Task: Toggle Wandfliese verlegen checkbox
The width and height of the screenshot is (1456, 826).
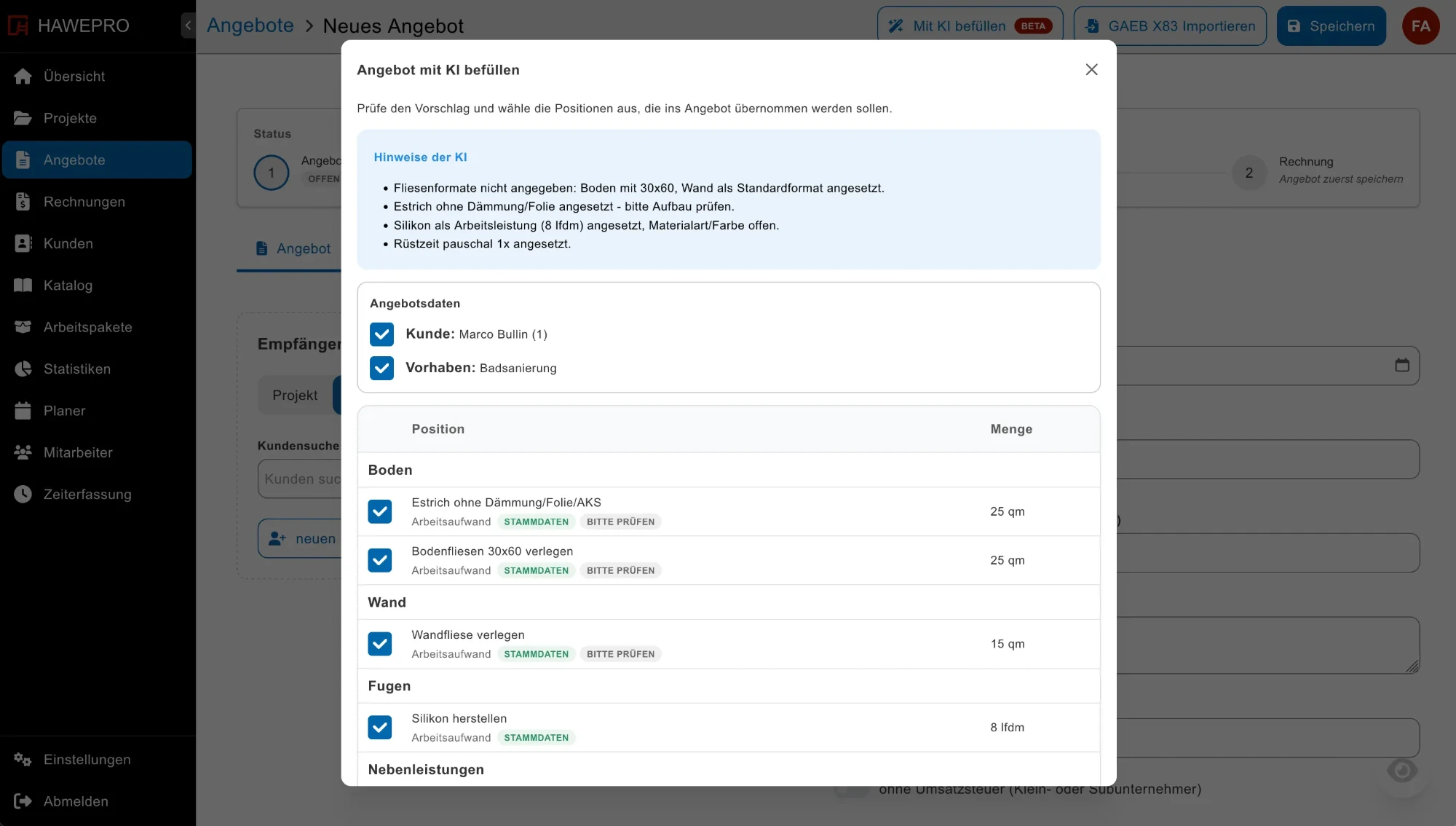Action: tap(380, 644)
